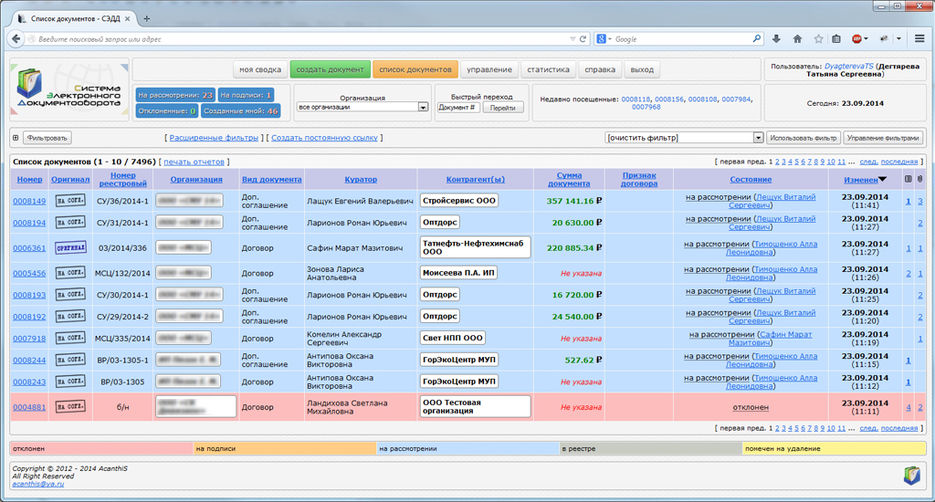935x502 pixels.
Task: Click the 'НА СОГЛ.' stamp of document 0008243
Action: pos(70,382)
